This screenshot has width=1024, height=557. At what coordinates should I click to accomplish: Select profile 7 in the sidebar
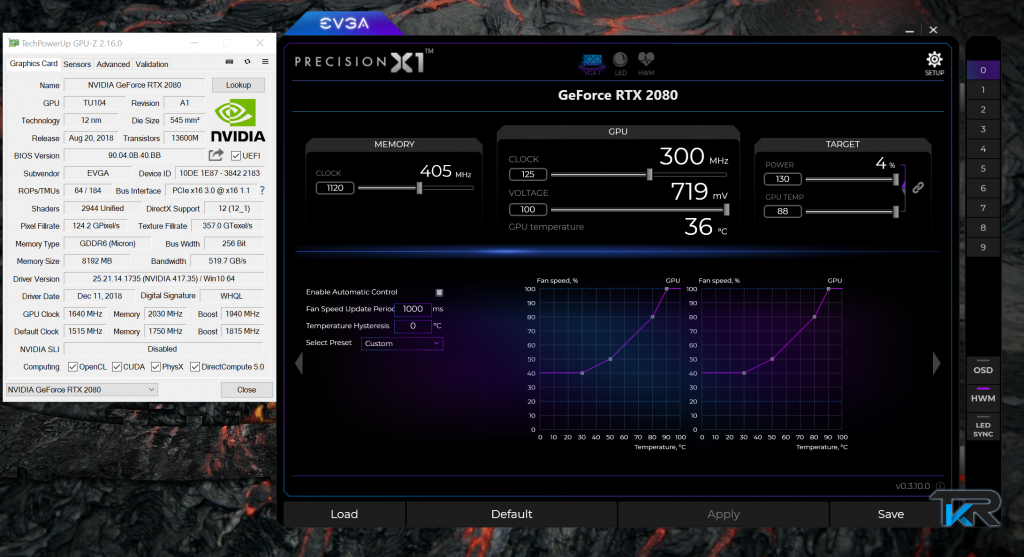pyautogui.click(x=983, y=208)
